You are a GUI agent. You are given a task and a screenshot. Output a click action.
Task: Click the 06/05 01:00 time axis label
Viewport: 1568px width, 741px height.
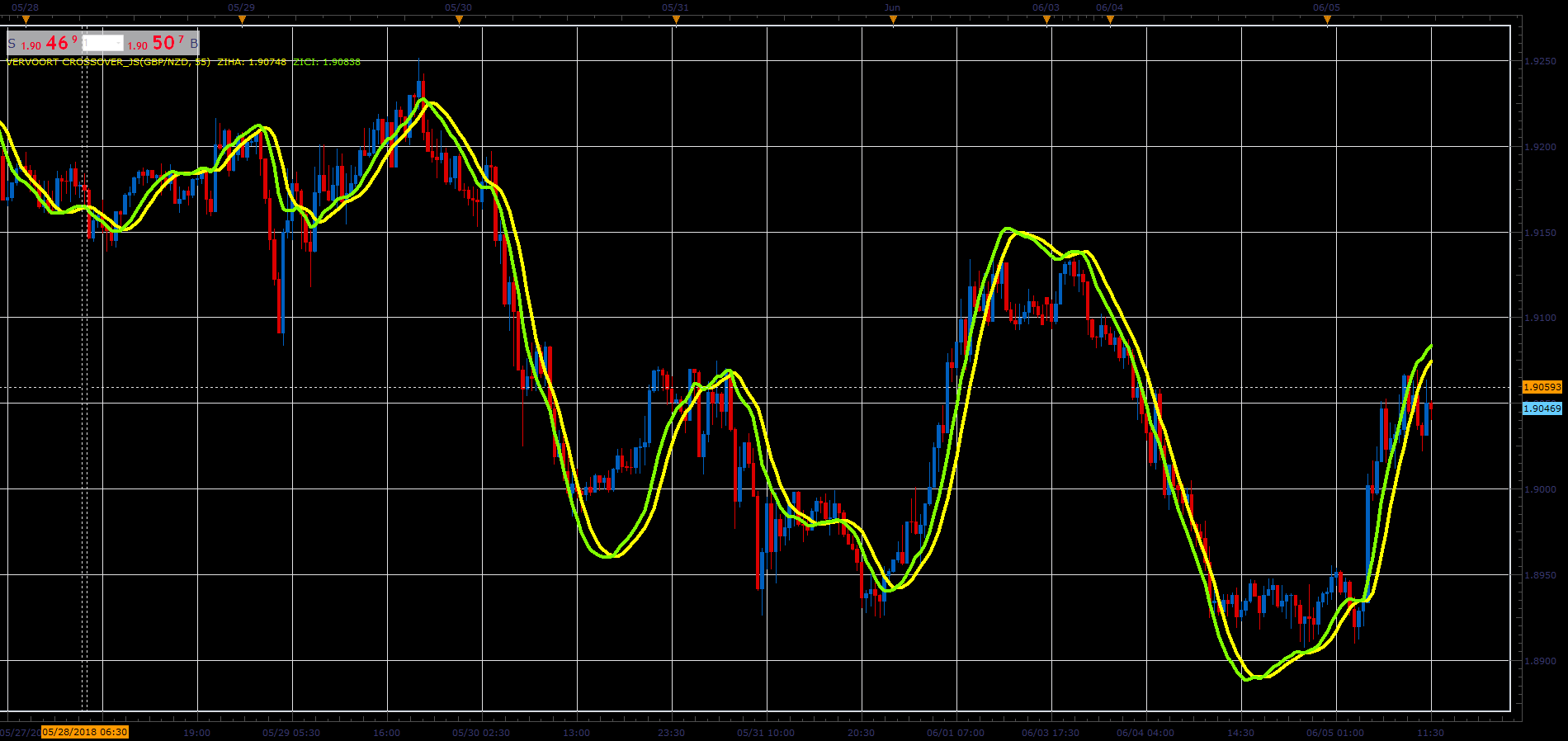1334,733
